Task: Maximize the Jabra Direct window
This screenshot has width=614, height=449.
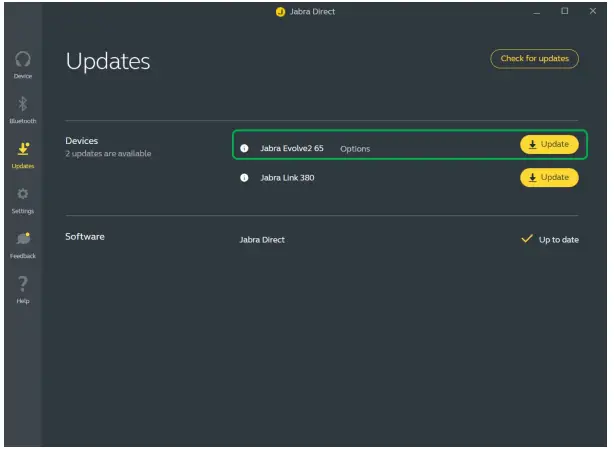Action: pyautogui.click(x=565, y=11)
